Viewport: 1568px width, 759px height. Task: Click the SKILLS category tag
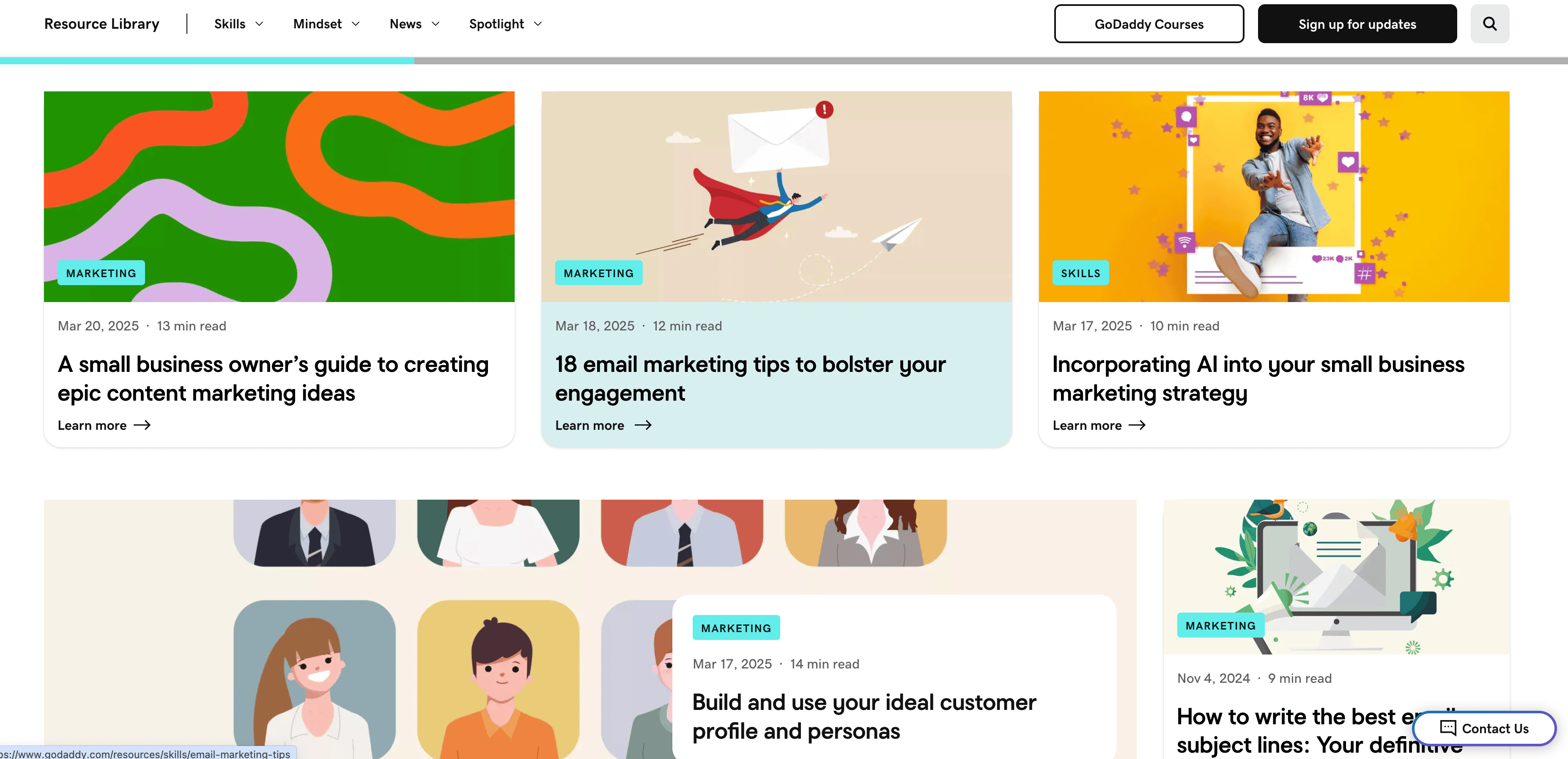tap(1080, 273)
